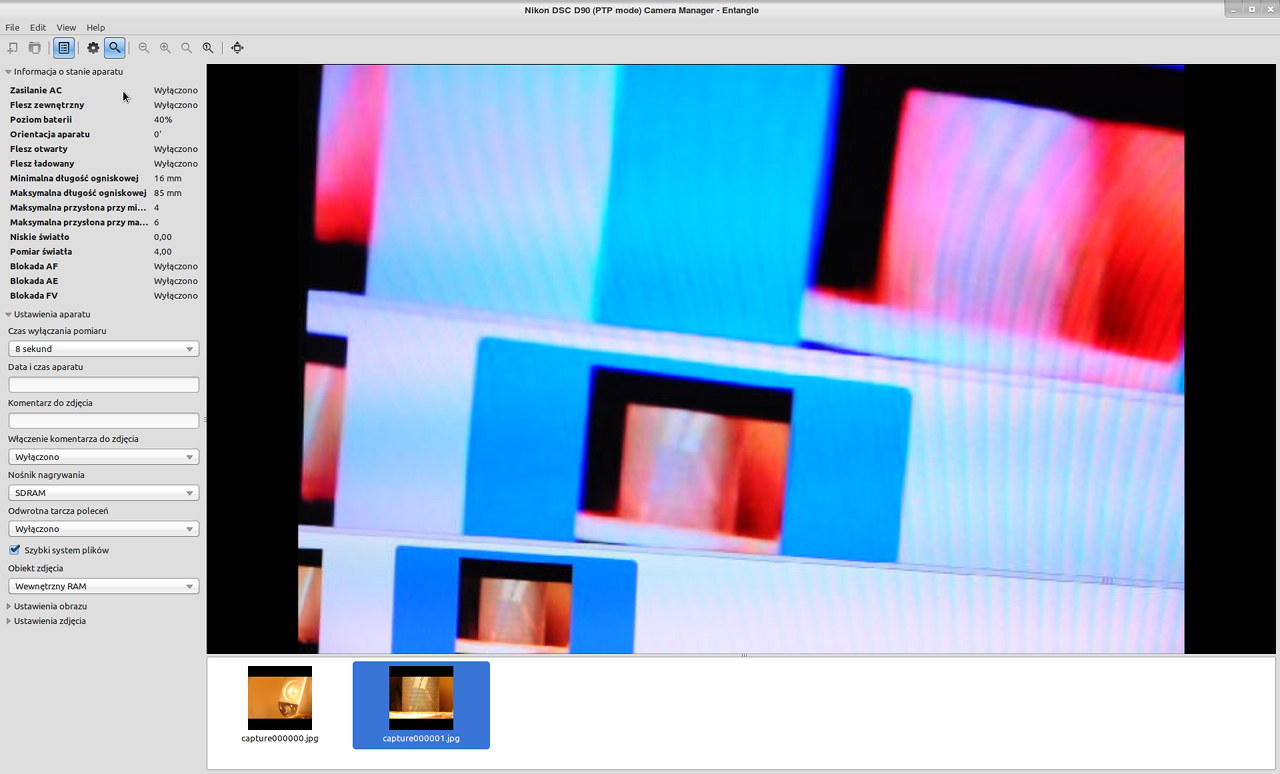The height and width of the screenshot is (774, 1280).
Task: Click the open session toolbar icon
Action: coord(34,47)
